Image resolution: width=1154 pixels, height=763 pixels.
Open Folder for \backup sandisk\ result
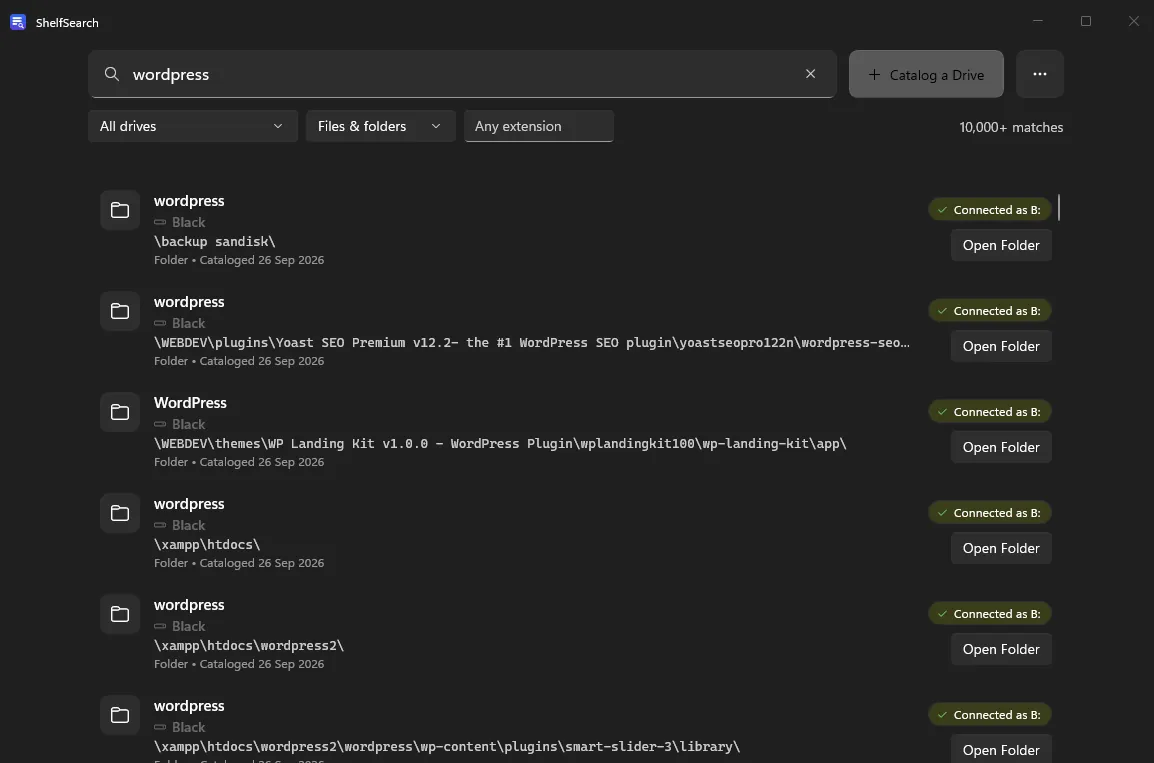(1001, 245)
